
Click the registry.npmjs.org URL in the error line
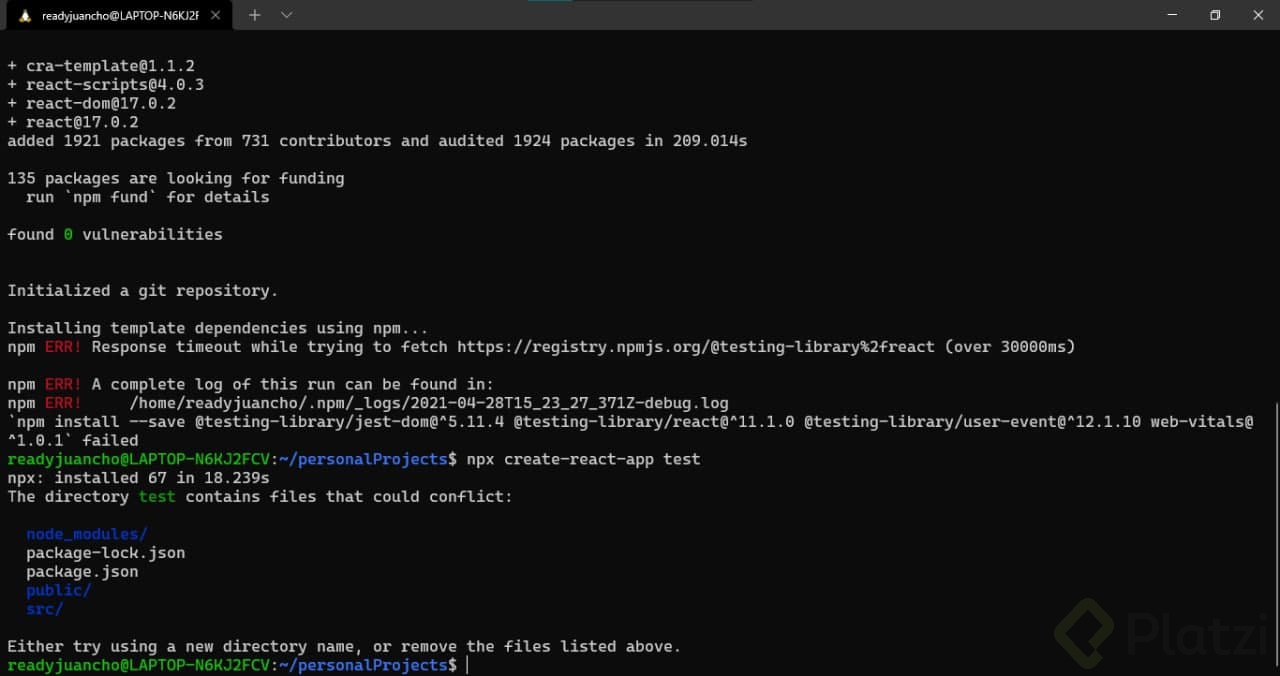696,347
